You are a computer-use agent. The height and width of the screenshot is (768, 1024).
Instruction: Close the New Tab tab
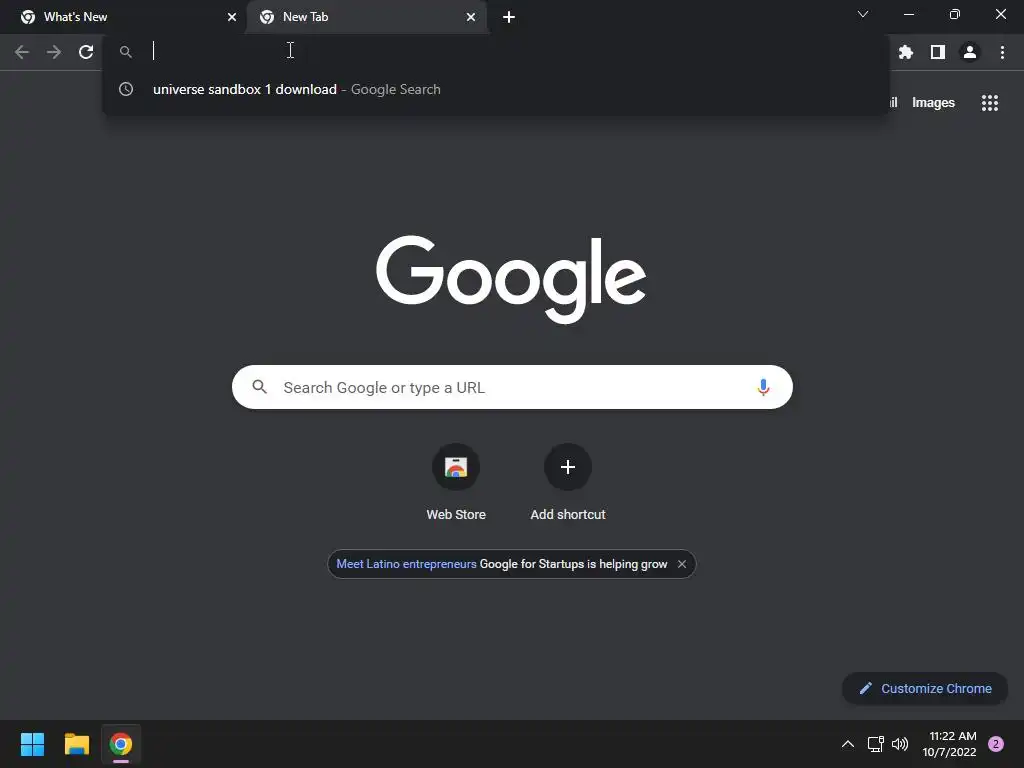[471, 17]
